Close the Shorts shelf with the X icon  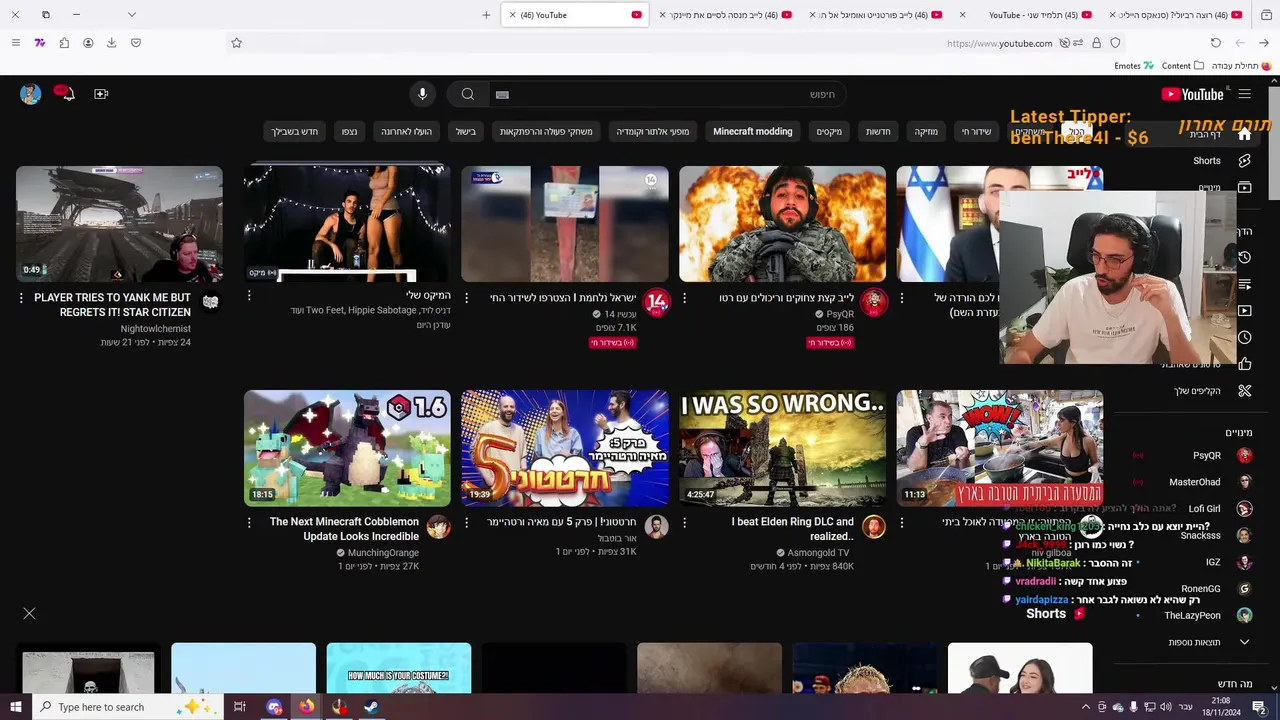pyautogui.click(x=29, y=613)
